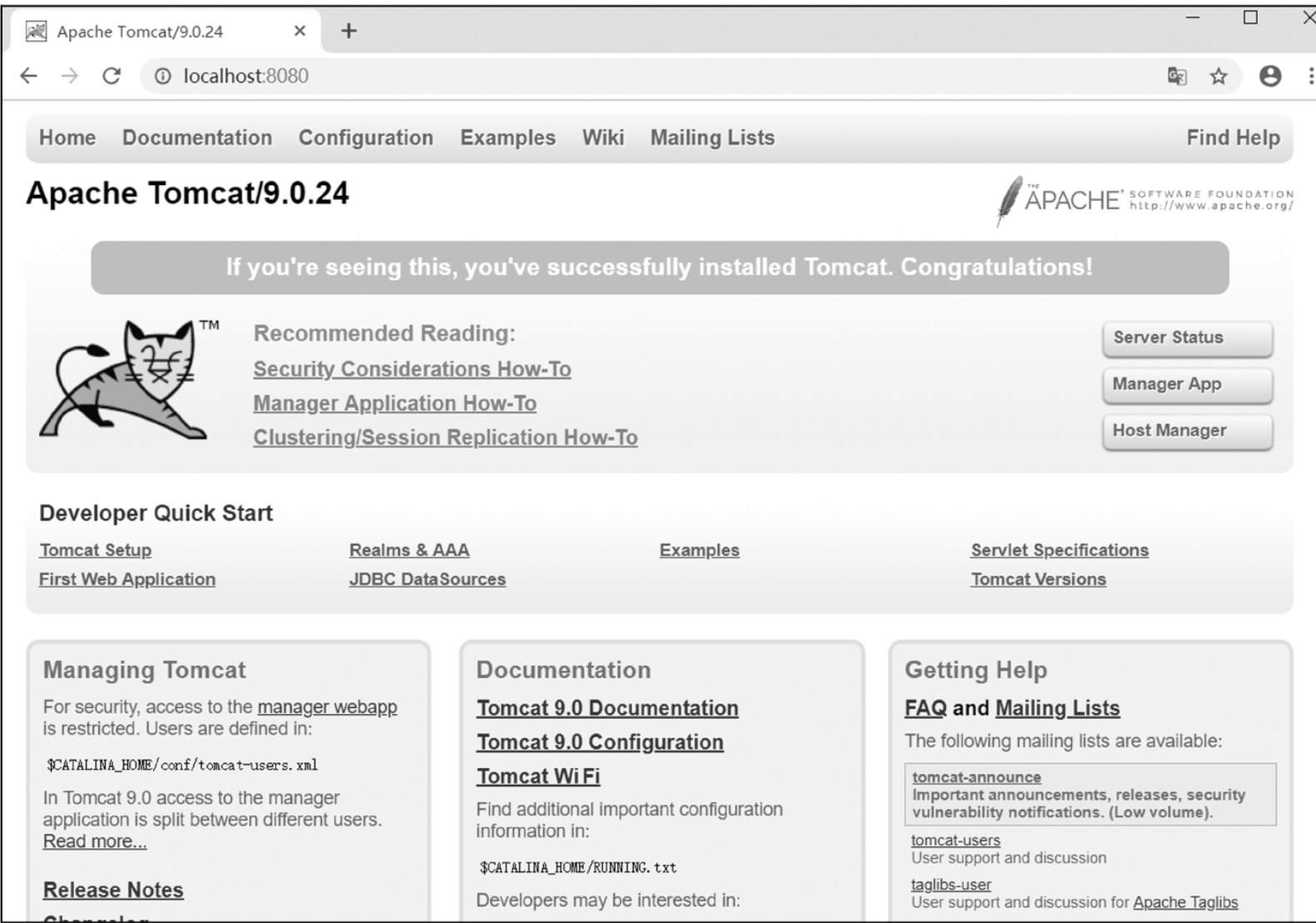Open the Tomcat Setup link
The image size is (1316, 923).
pyautogui.click(x=95, y=550)
